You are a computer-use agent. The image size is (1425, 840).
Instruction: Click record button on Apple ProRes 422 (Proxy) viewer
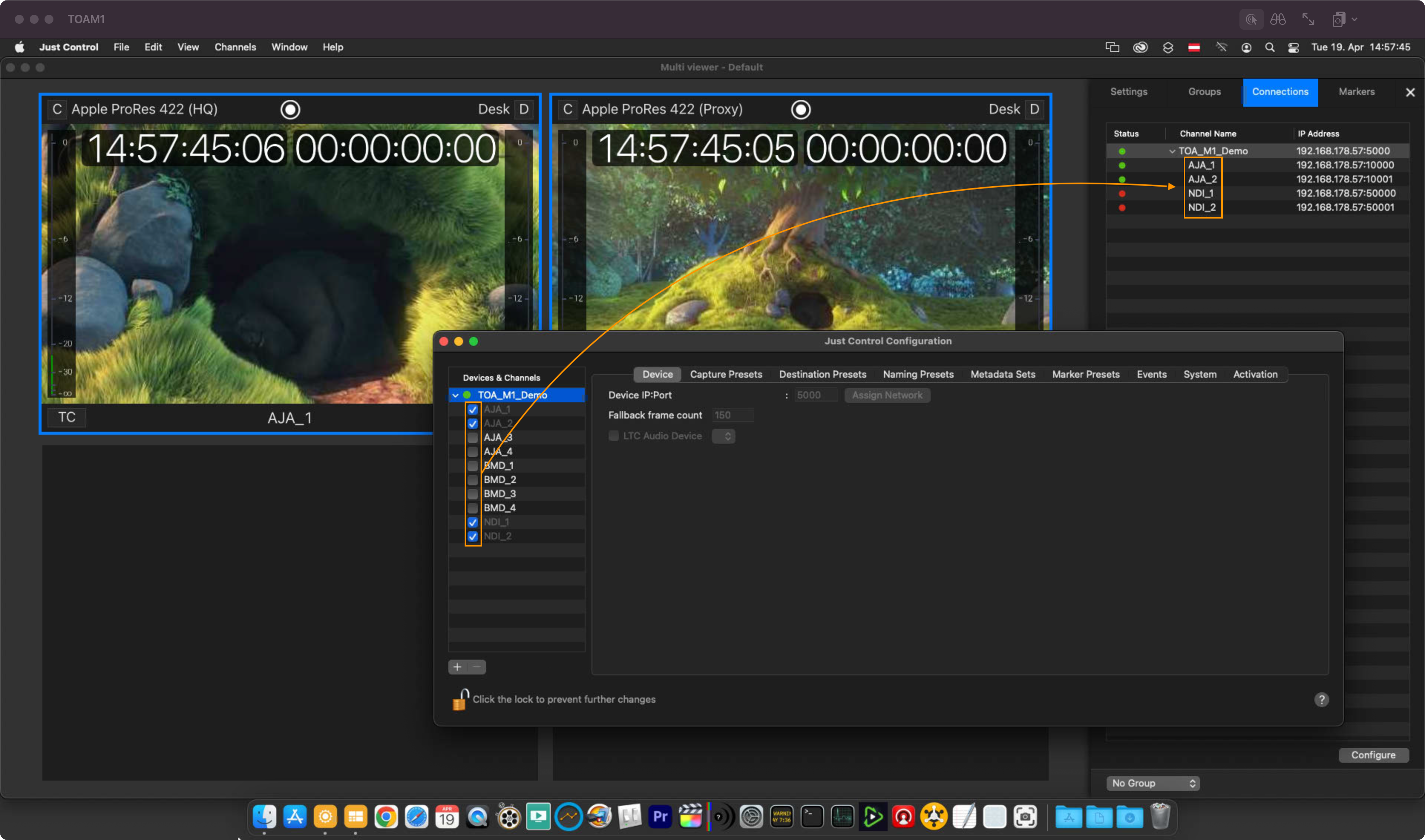[800, 109]
